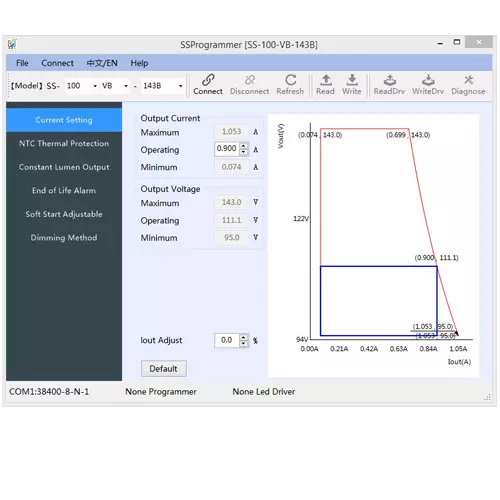The height and width of the screenshot is (500, 500).
Task: Open NTC Thermal Protection section
Action: click(64, 144)
